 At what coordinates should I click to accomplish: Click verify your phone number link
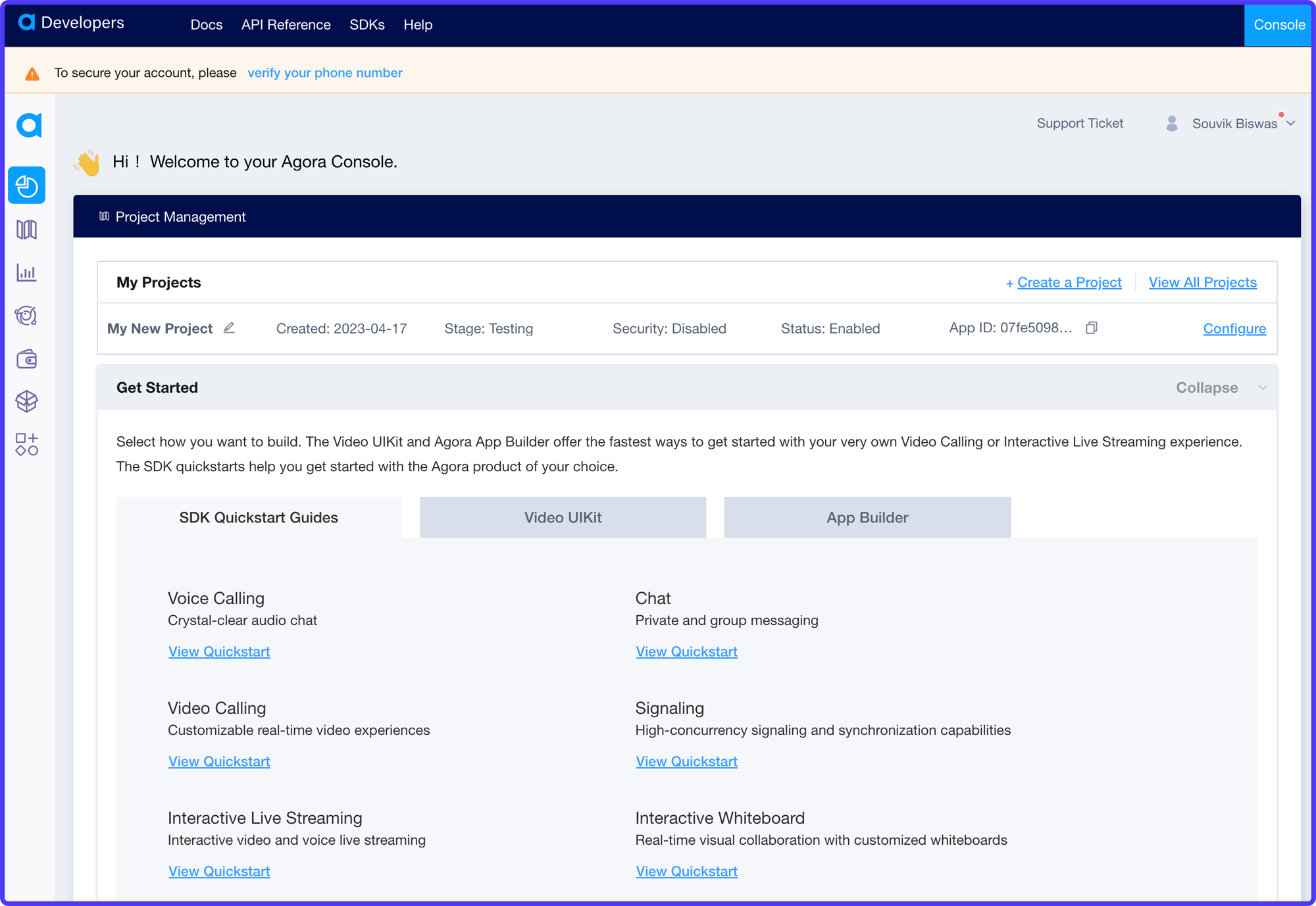324,73
